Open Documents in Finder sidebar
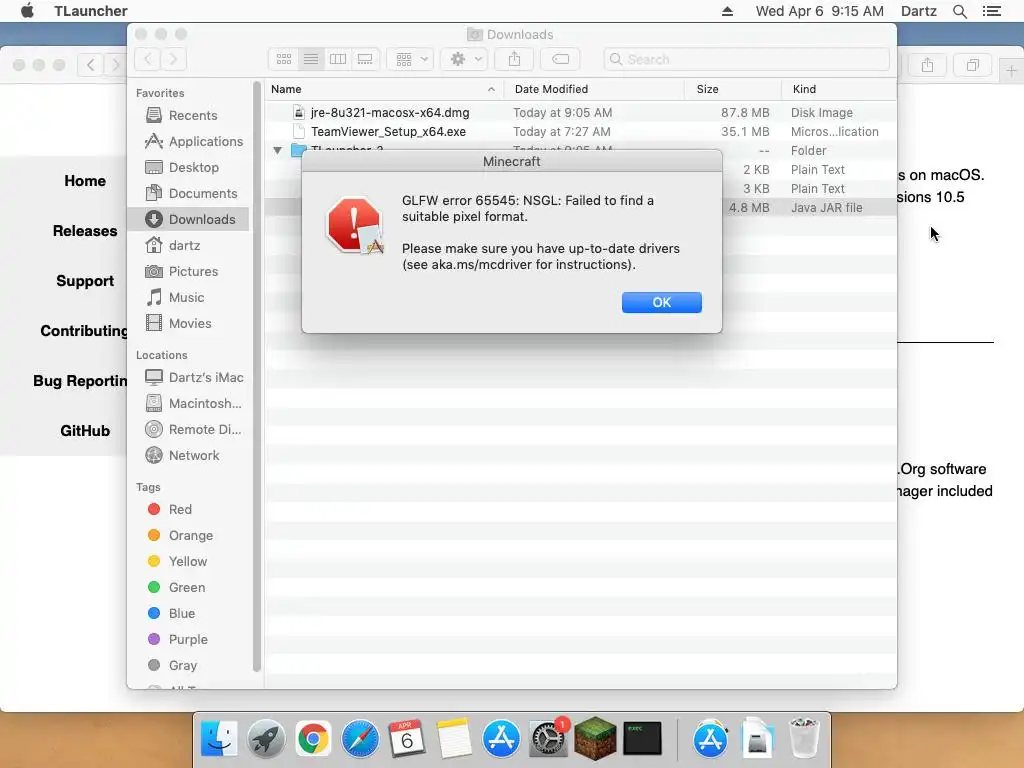This screenshot has width=1024, height=768. tap(191, 194)
